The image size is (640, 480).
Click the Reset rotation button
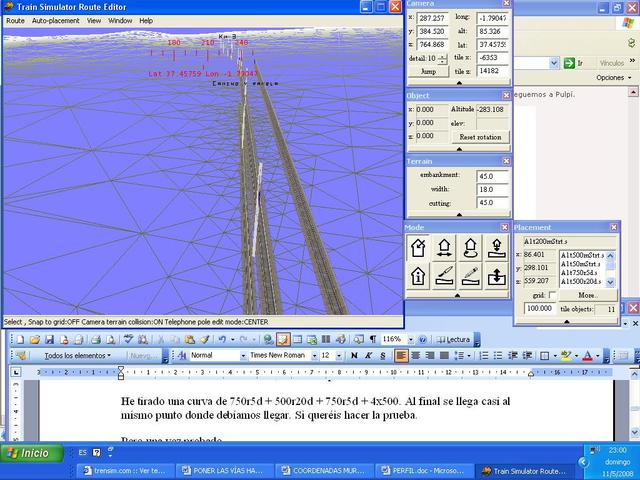(480, 136)
